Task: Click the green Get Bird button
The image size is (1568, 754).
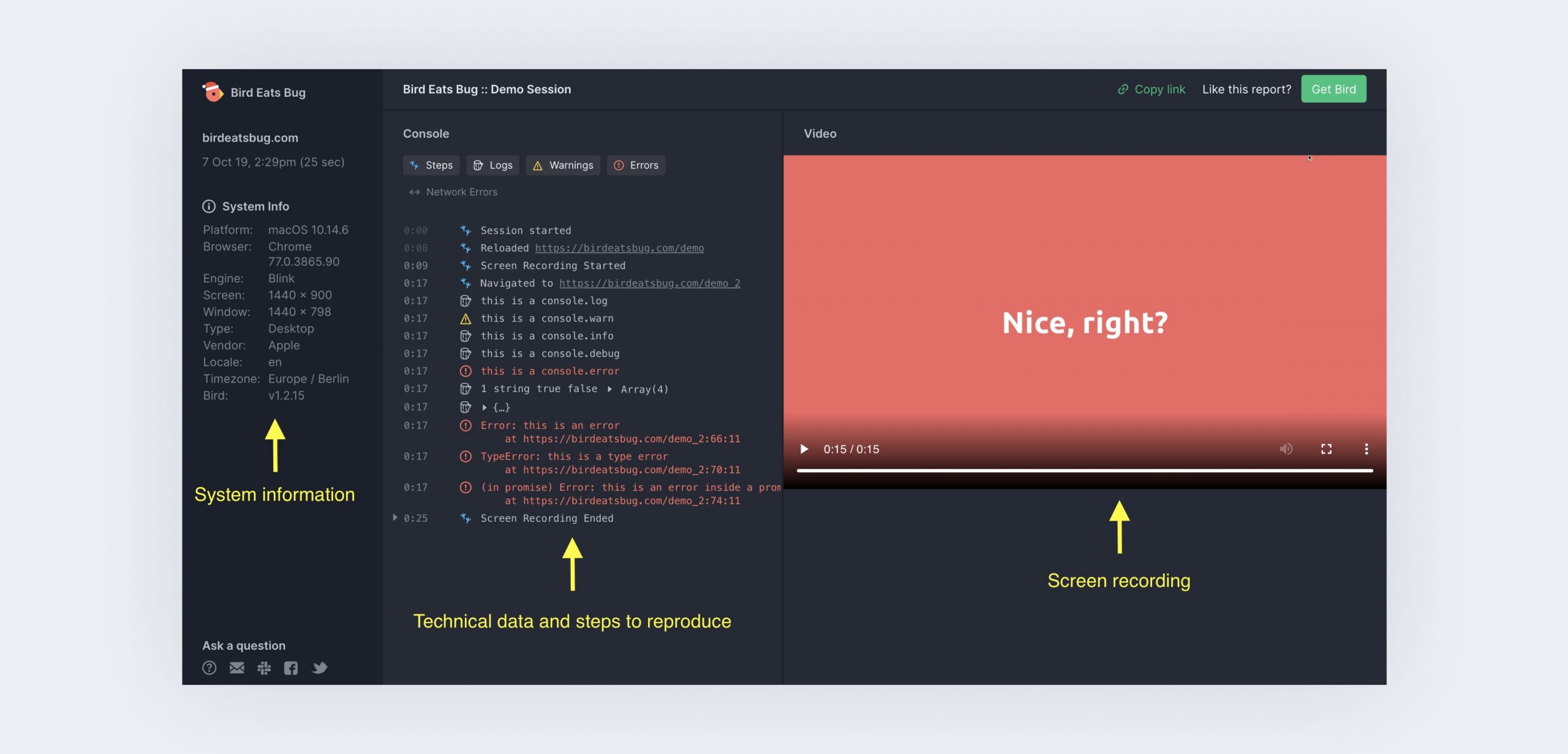Action: click(x=1333, y=89)
